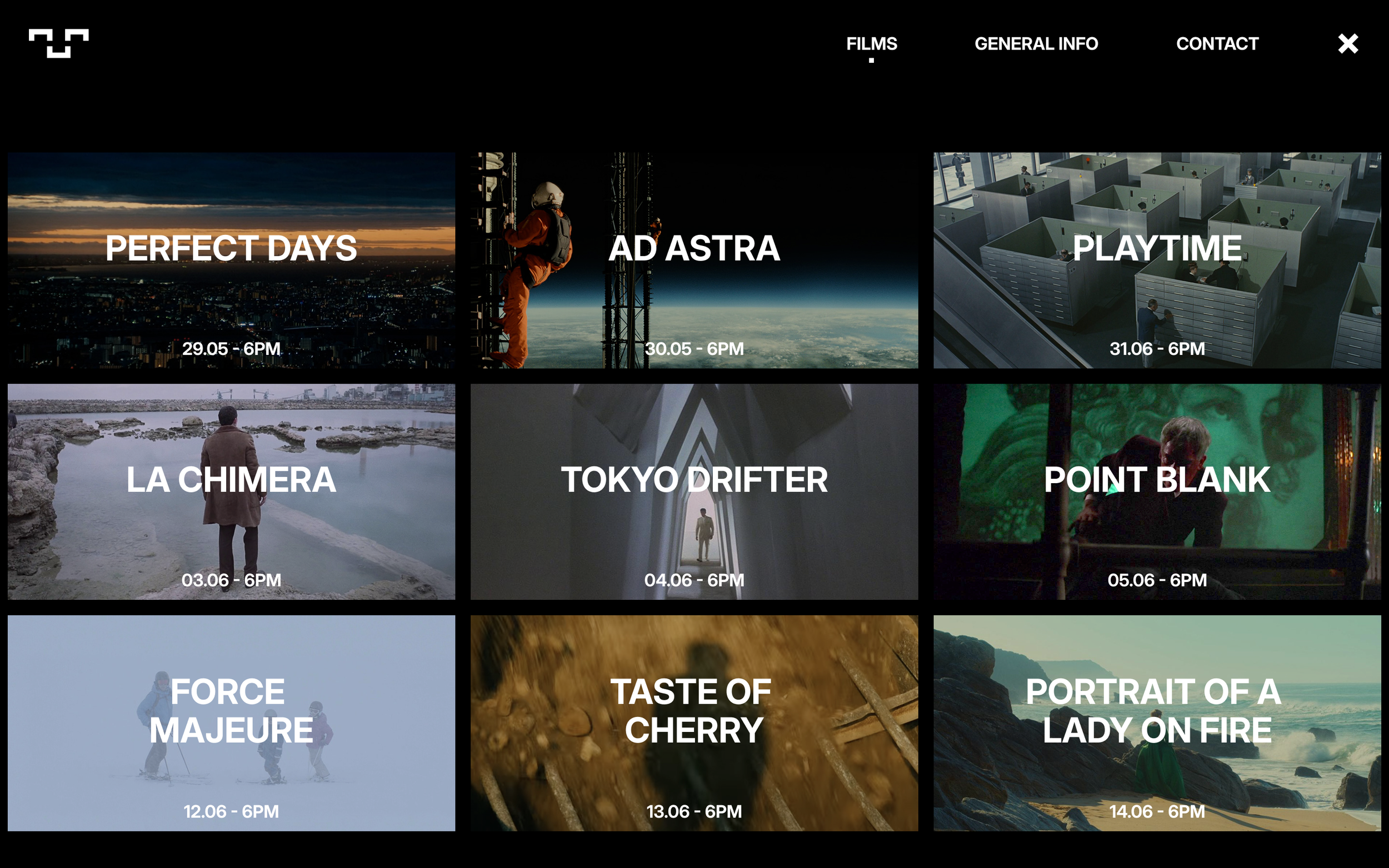Open the General Info menu item
The width and height of the screenshot is (1389, 868).
coord(1036,44)
